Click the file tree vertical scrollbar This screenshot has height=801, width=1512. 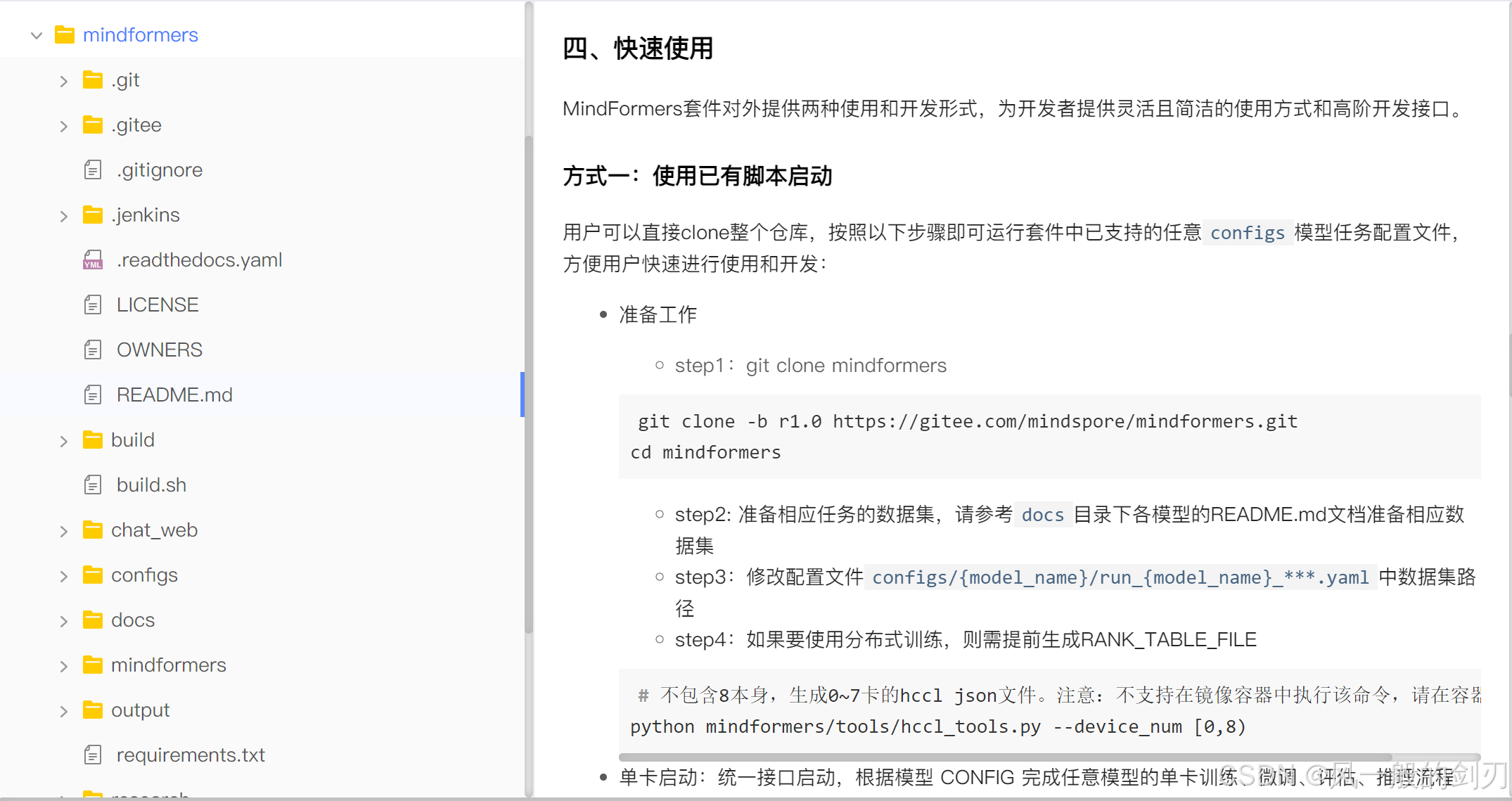529,383
